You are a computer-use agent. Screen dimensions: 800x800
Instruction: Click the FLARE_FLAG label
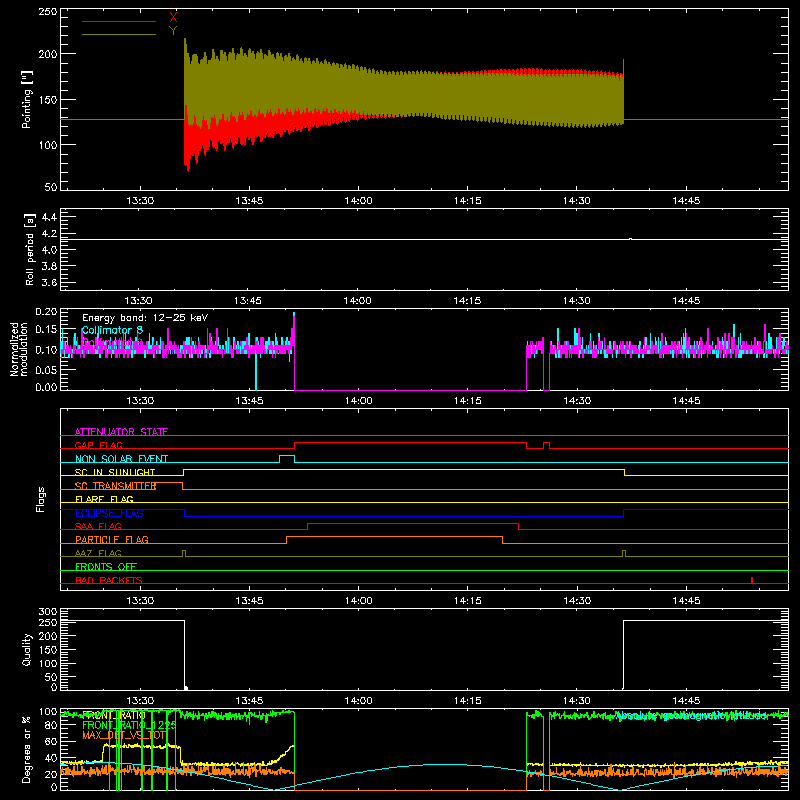click(104, 499)
